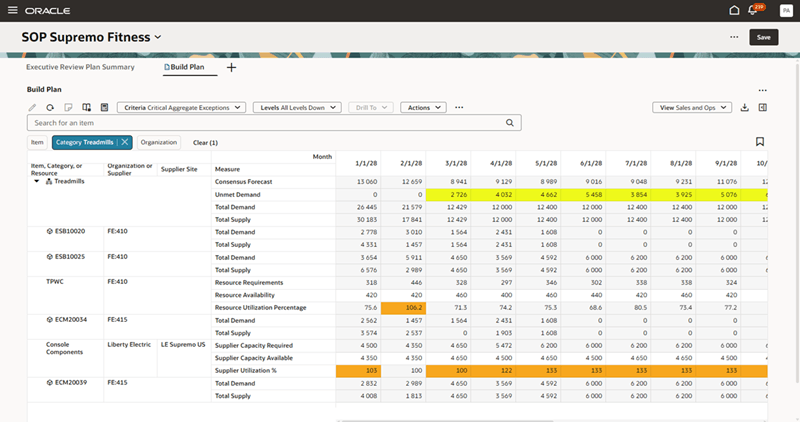The height and width of the screenshot is (422, 800).
Task: Switch to Executive Review Plan Summary tab
Action: [x=79, y=67]
